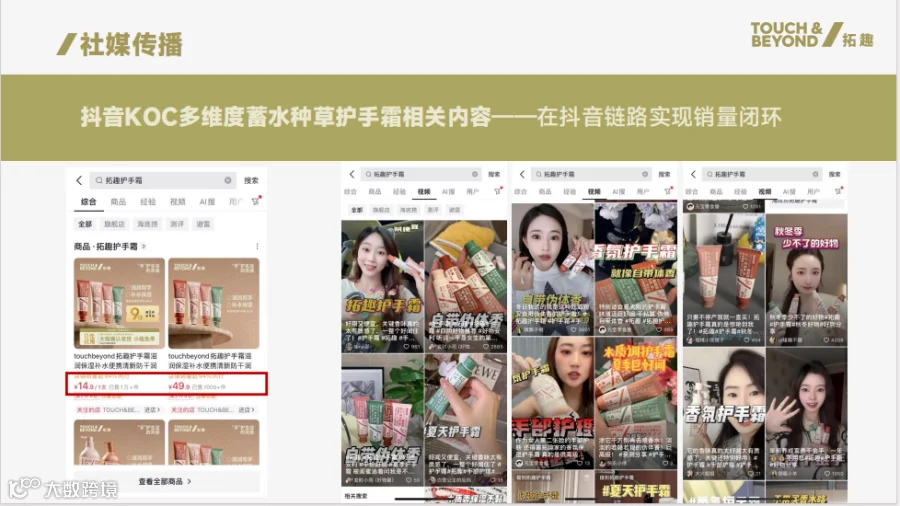Click the ¥14.9 price text
The height and width of the screenshot is (506, 900).
[84, 386]
